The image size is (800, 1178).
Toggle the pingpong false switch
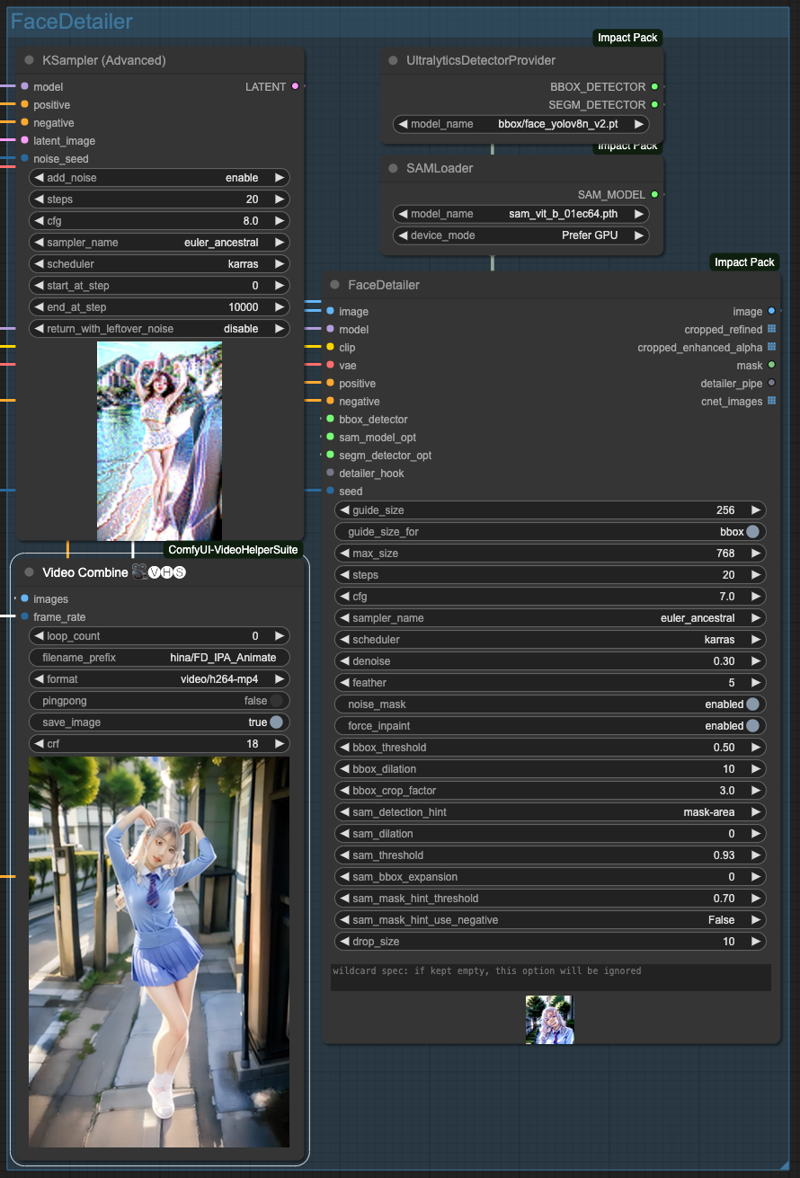[x=276, y=700]
